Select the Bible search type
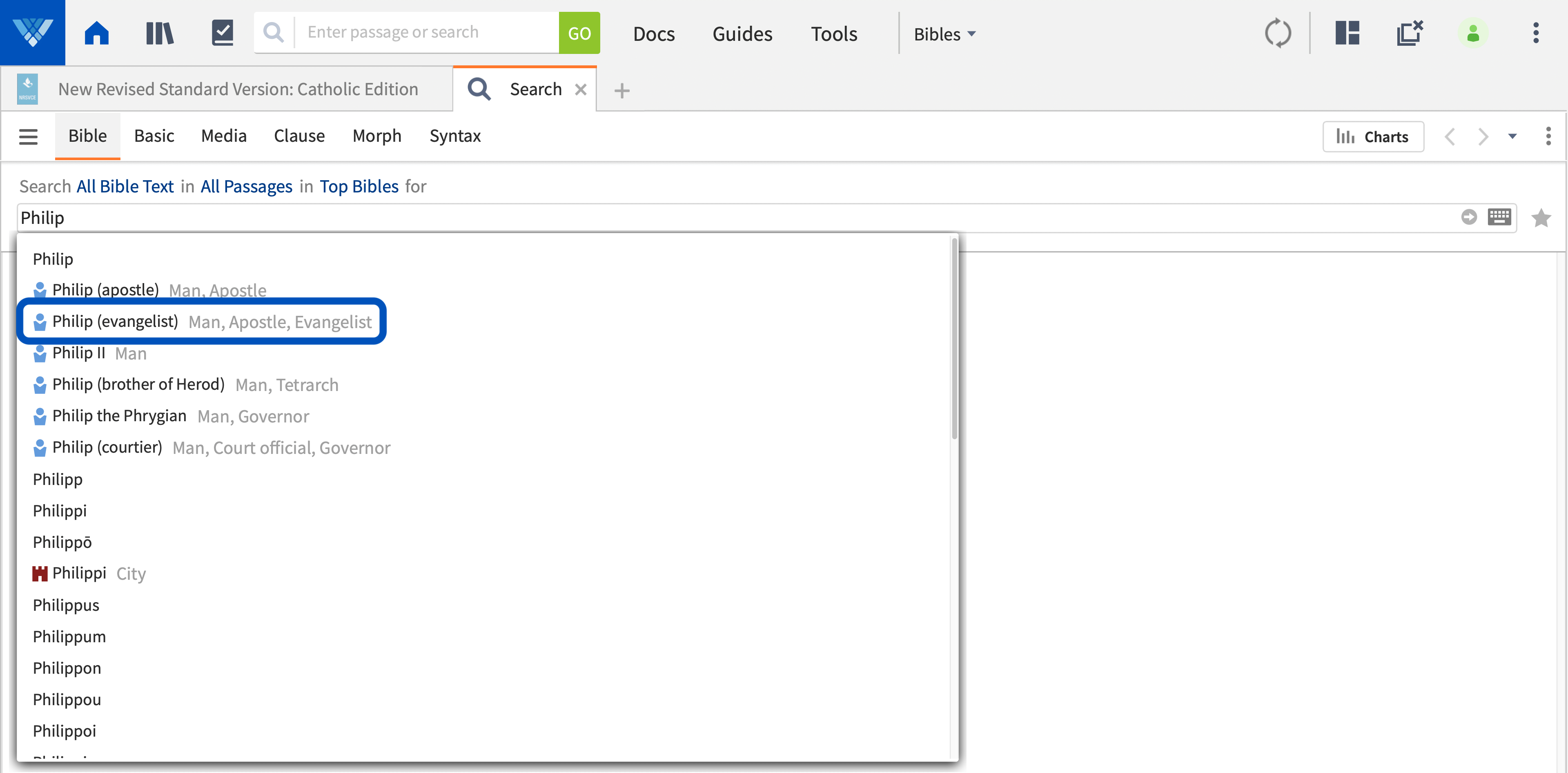 (88, 136)
